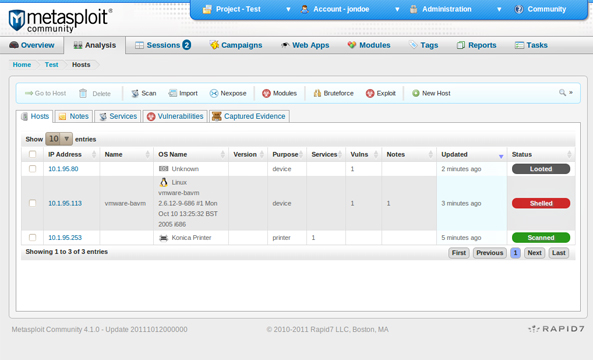Screen dimensions: 594x360
Task: Click the Import toolbar icon
Action: click(172, 93)
